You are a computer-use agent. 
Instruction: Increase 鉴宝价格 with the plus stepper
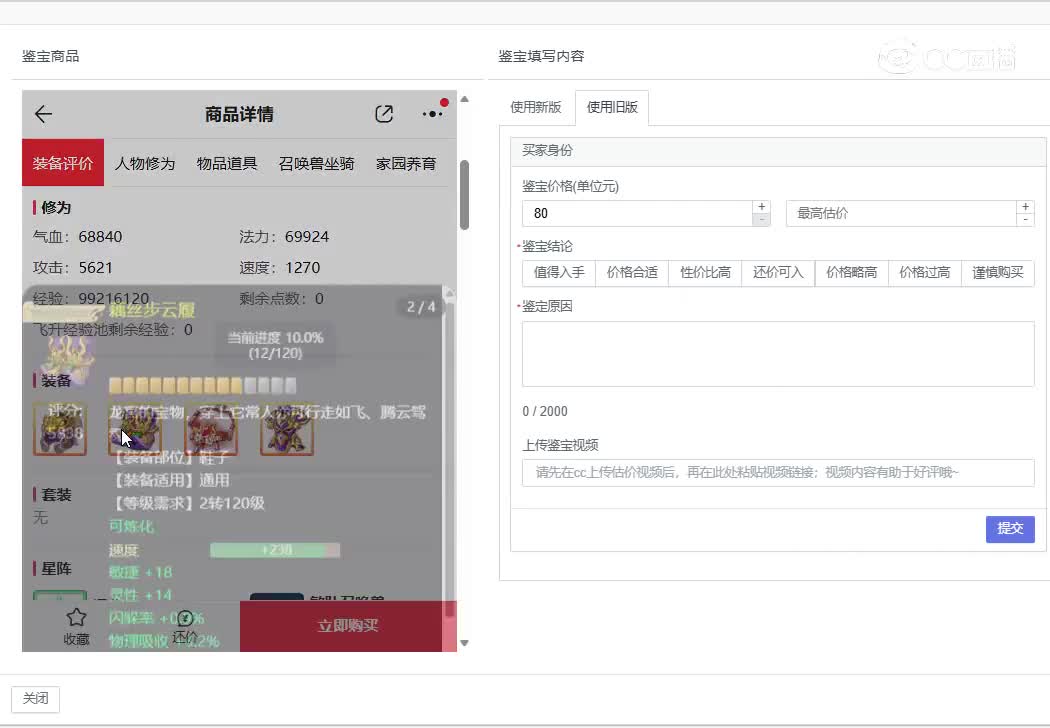pyautogui.click(x=761, y=207)
